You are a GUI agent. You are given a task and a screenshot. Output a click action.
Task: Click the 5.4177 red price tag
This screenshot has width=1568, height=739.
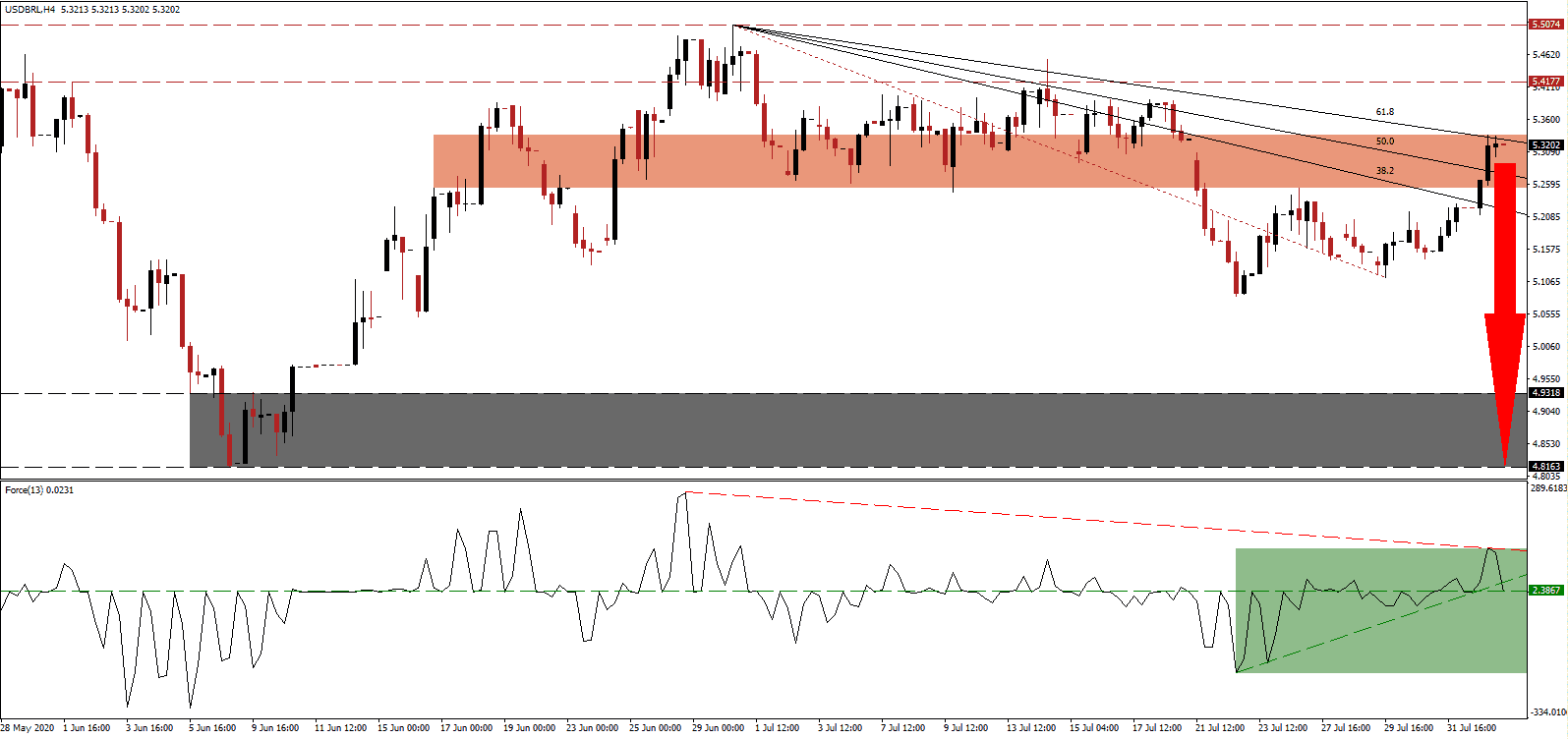coord(1545,82)
